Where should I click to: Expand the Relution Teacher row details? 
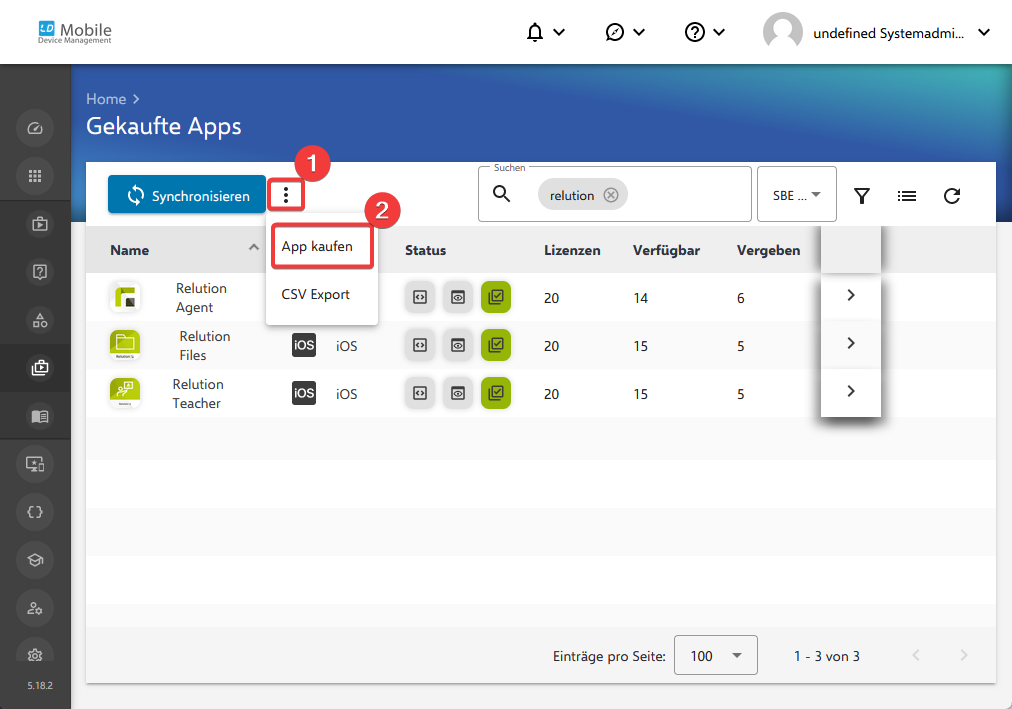851,391
